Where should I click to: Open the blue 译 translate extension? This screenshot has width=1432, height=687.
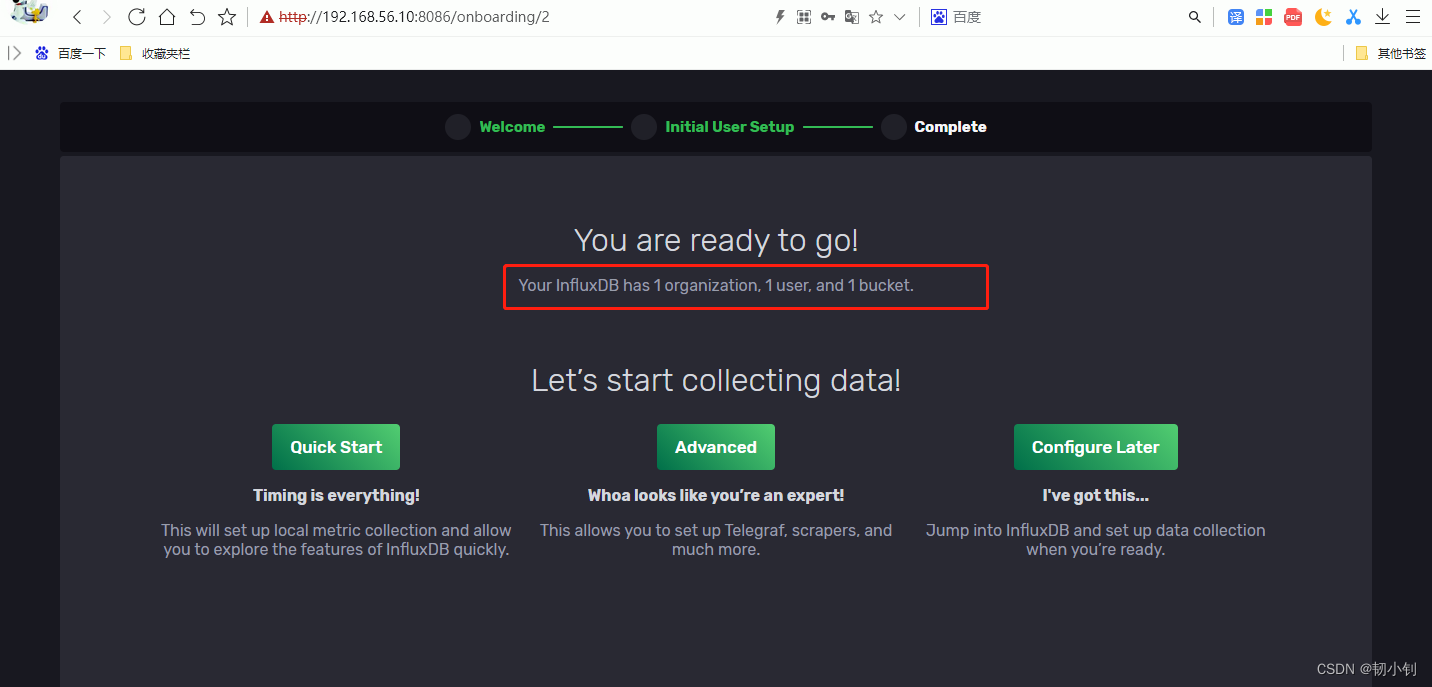(x=1236, y=17)
